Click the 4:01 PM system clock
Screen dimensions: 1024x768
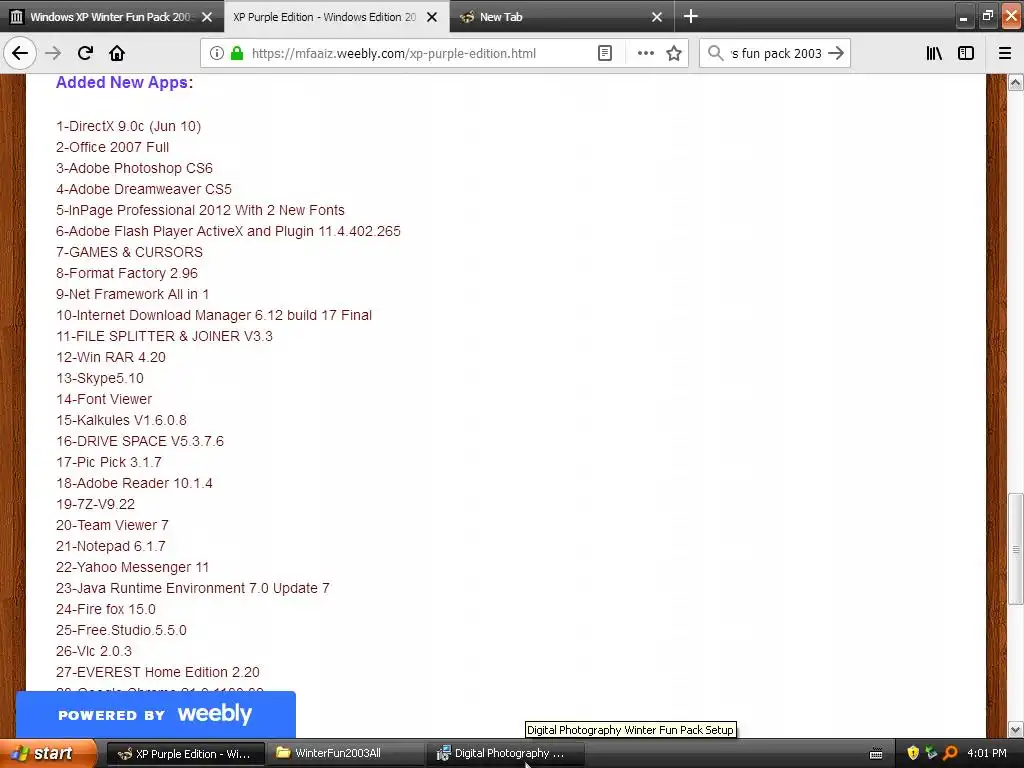coord(987,753)
